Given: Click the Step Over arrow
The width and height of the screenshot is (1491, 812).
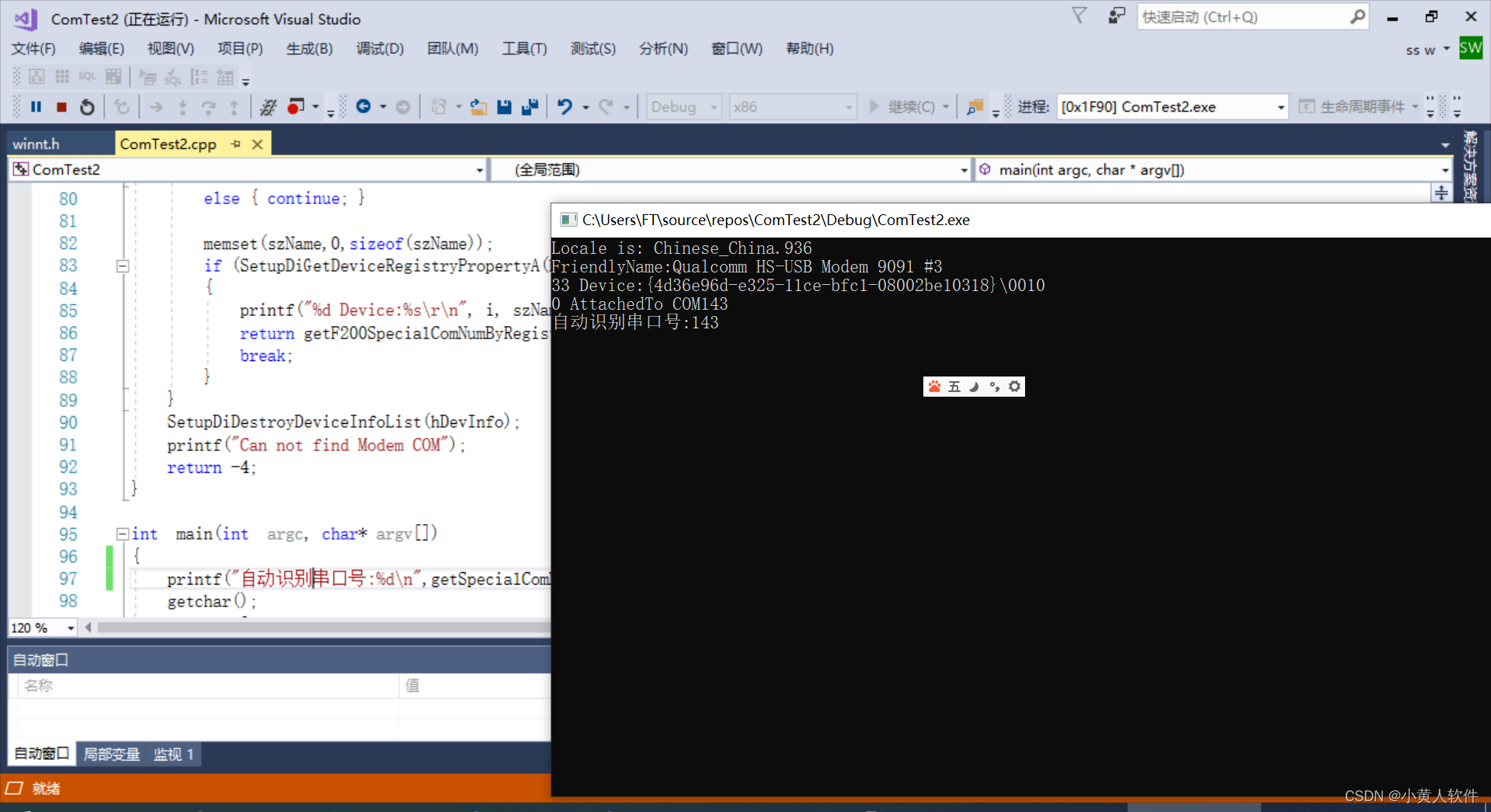Looking at the screenshot, I should (208, 107).
